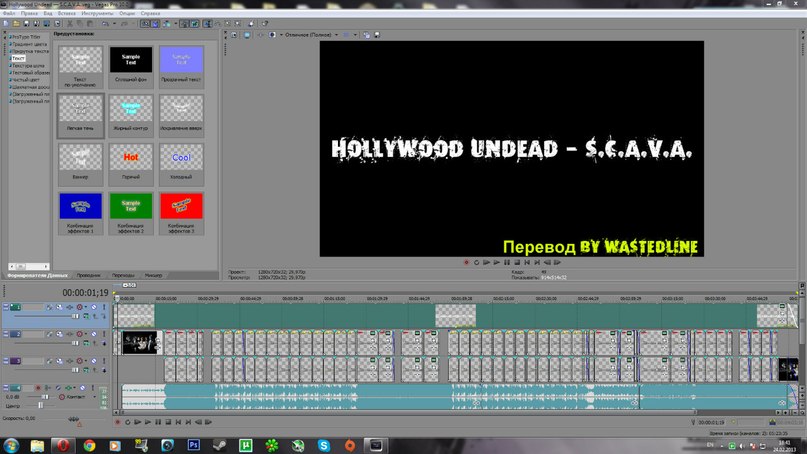Open the Opera browser from taskbar
Screen dimensions: 807x454
click(63, 445)
